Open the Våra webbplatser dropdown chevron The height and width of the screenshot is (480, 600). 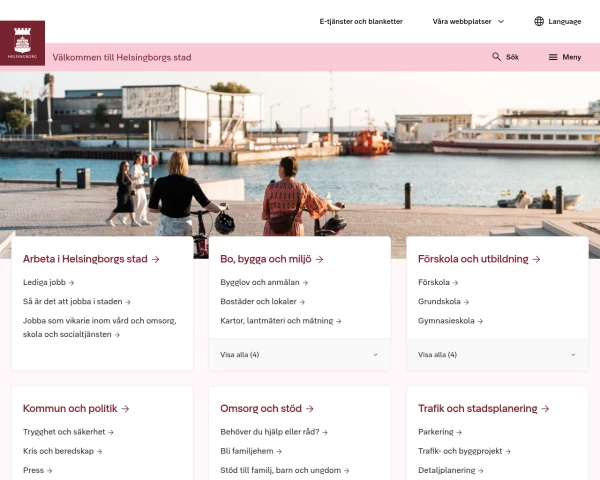point(501,21)
